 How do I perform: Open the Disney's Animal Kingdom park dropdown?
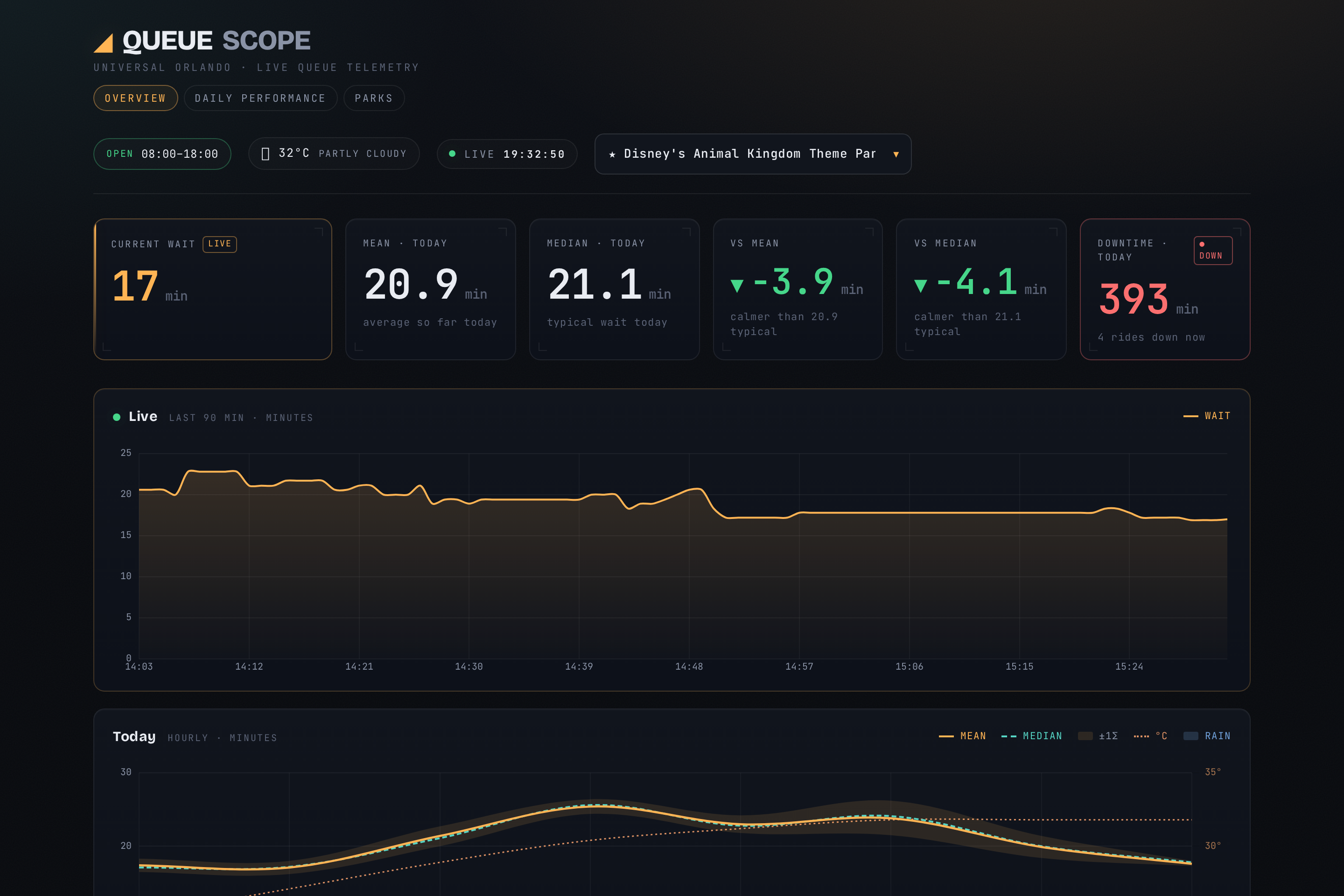tap(753, 154)
